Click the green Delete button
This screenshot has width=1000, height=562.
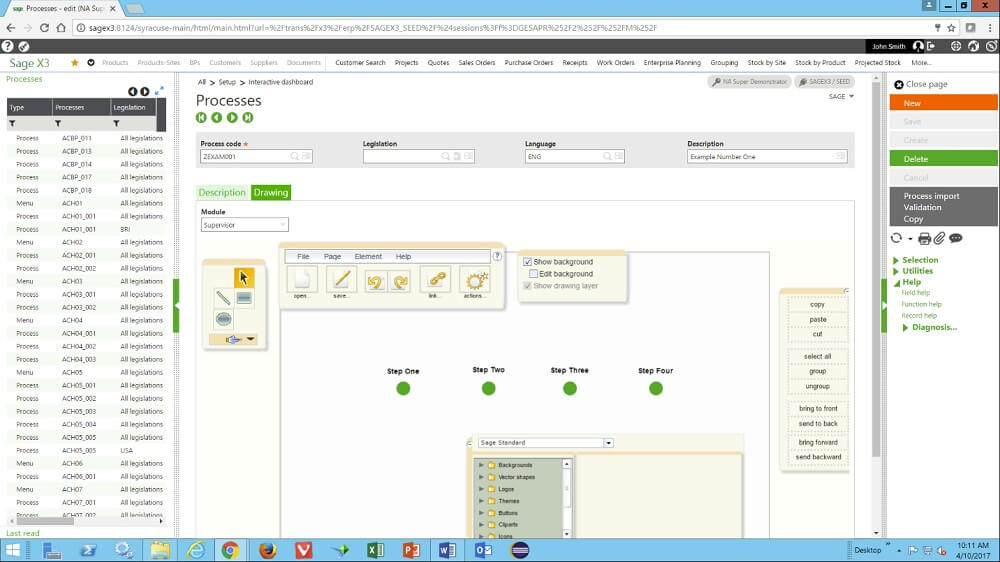point(943,159)
